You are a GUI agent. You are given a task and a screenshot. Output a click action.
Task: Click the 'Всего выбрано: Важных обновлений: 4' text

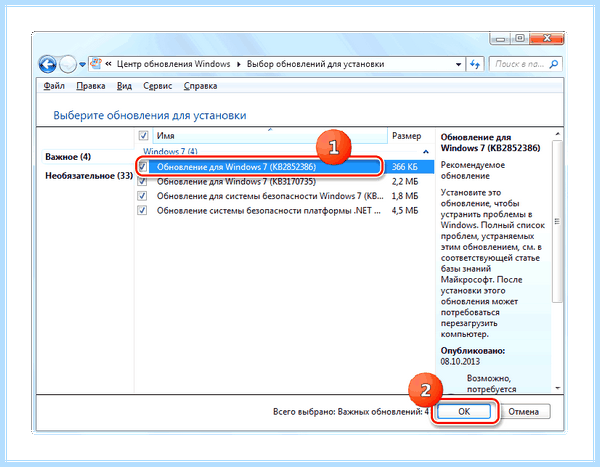[x=351, y=411]
